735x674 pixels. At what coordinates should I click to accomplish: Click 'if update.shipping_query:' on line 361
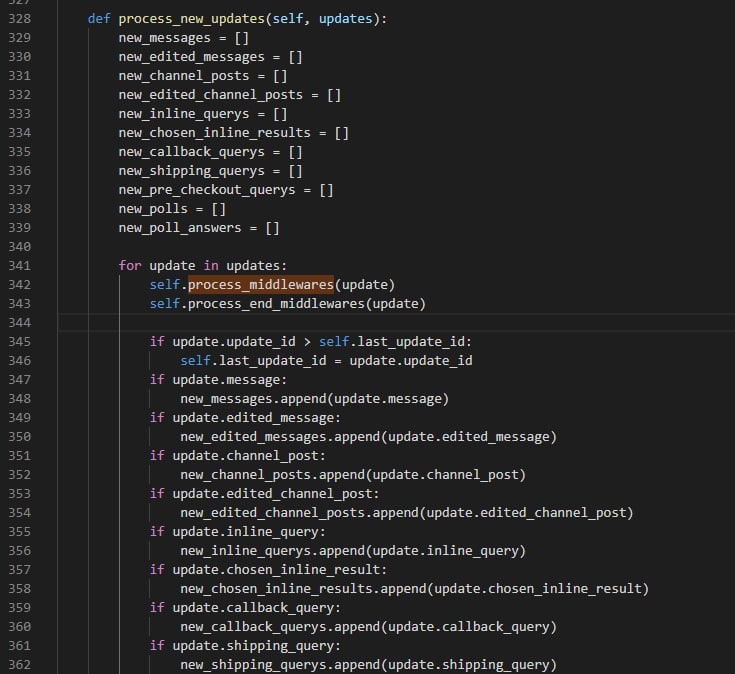[x=245, y=645]
